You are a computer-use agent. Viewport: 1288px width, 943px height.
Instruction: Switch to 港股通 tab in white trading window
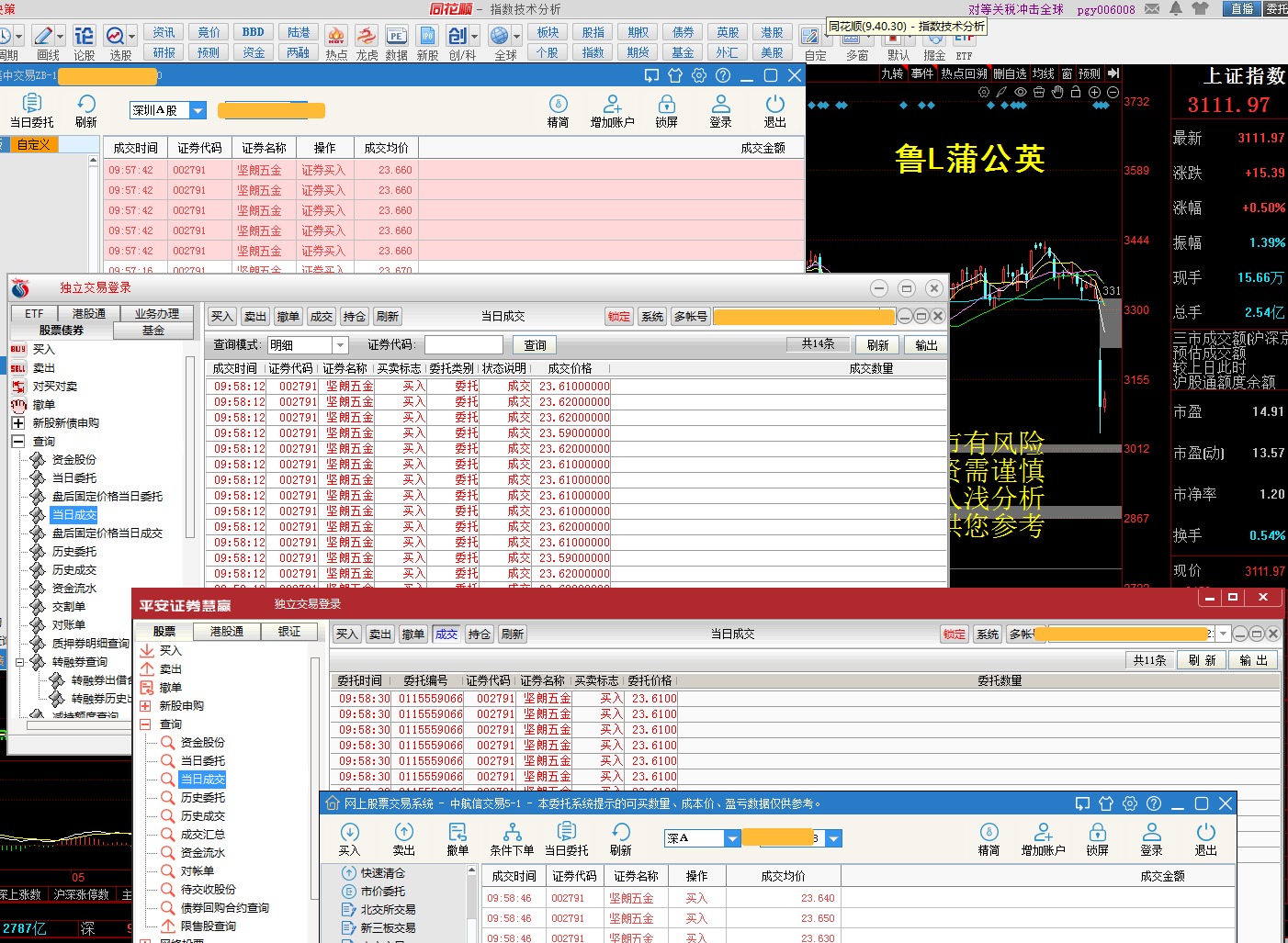pos(89,314)
